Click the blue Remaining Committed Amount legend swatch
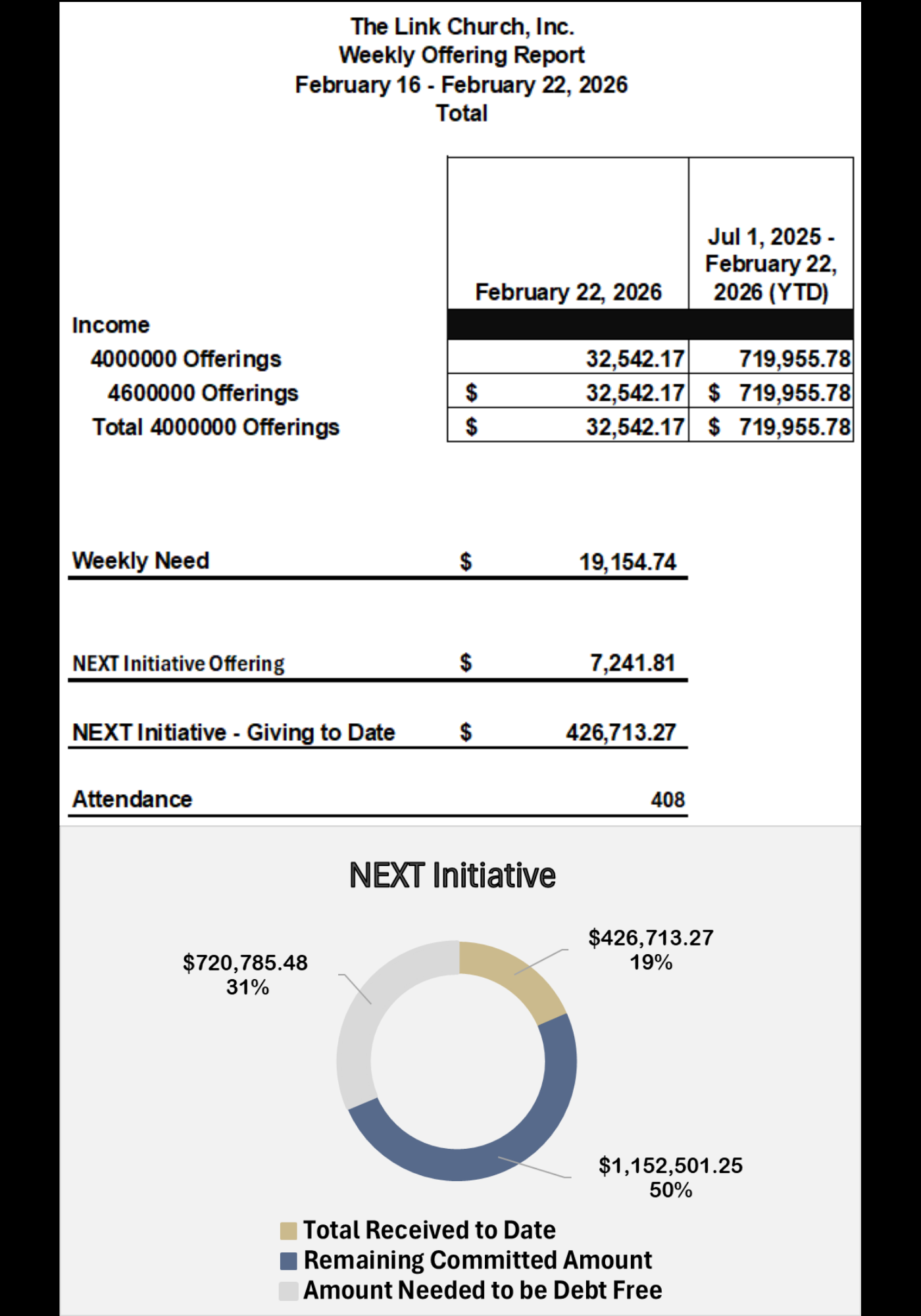This screenshot has width=921, height=1316. coord(288,1261)
